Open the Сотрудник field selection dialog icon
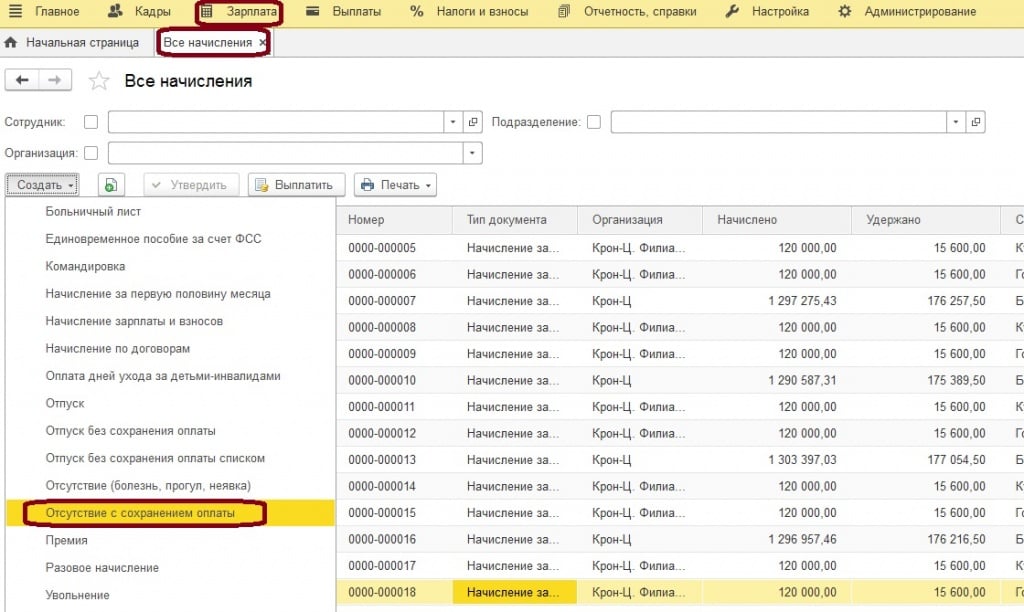This screenshot has height=612, width=1024. pyautogui.click(x=474, y=122)
